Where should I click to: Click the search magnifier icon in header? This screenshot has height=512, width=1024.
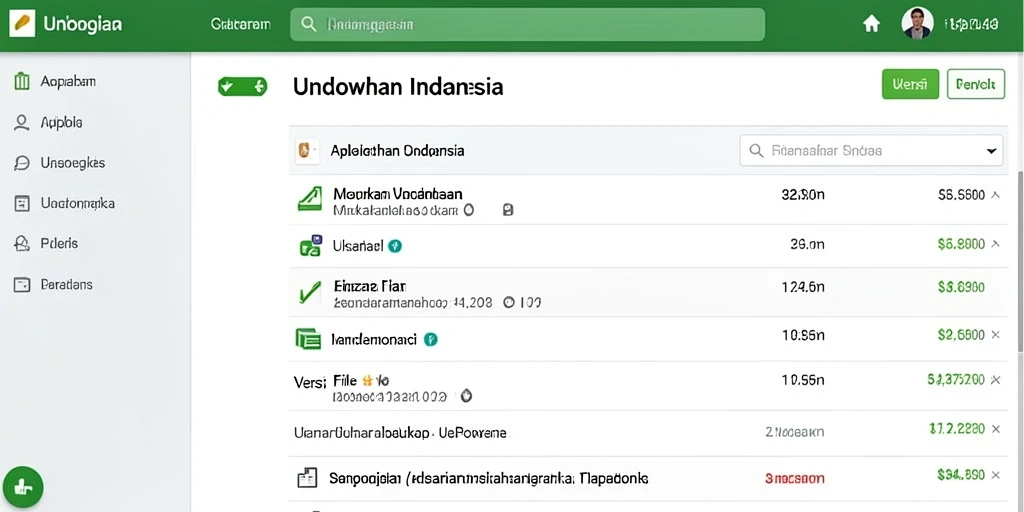click(x=309, y=24)
